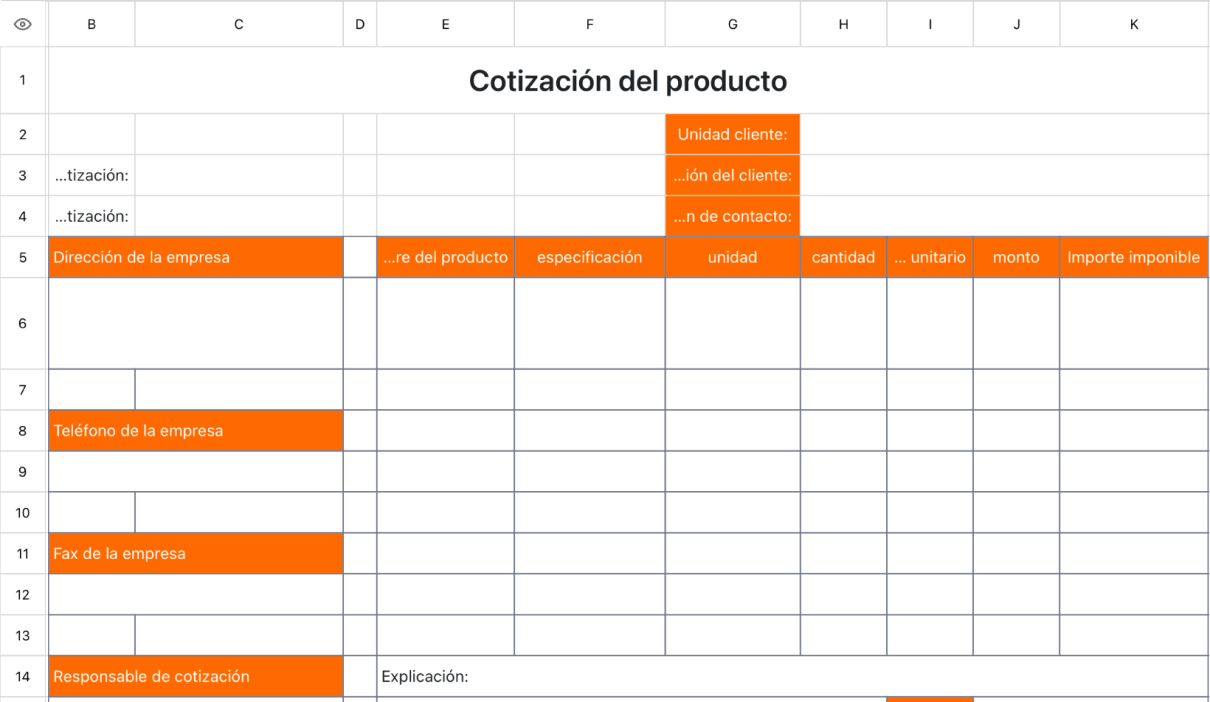Select row 4 header
1210x702 pixels.
[23, 216]
